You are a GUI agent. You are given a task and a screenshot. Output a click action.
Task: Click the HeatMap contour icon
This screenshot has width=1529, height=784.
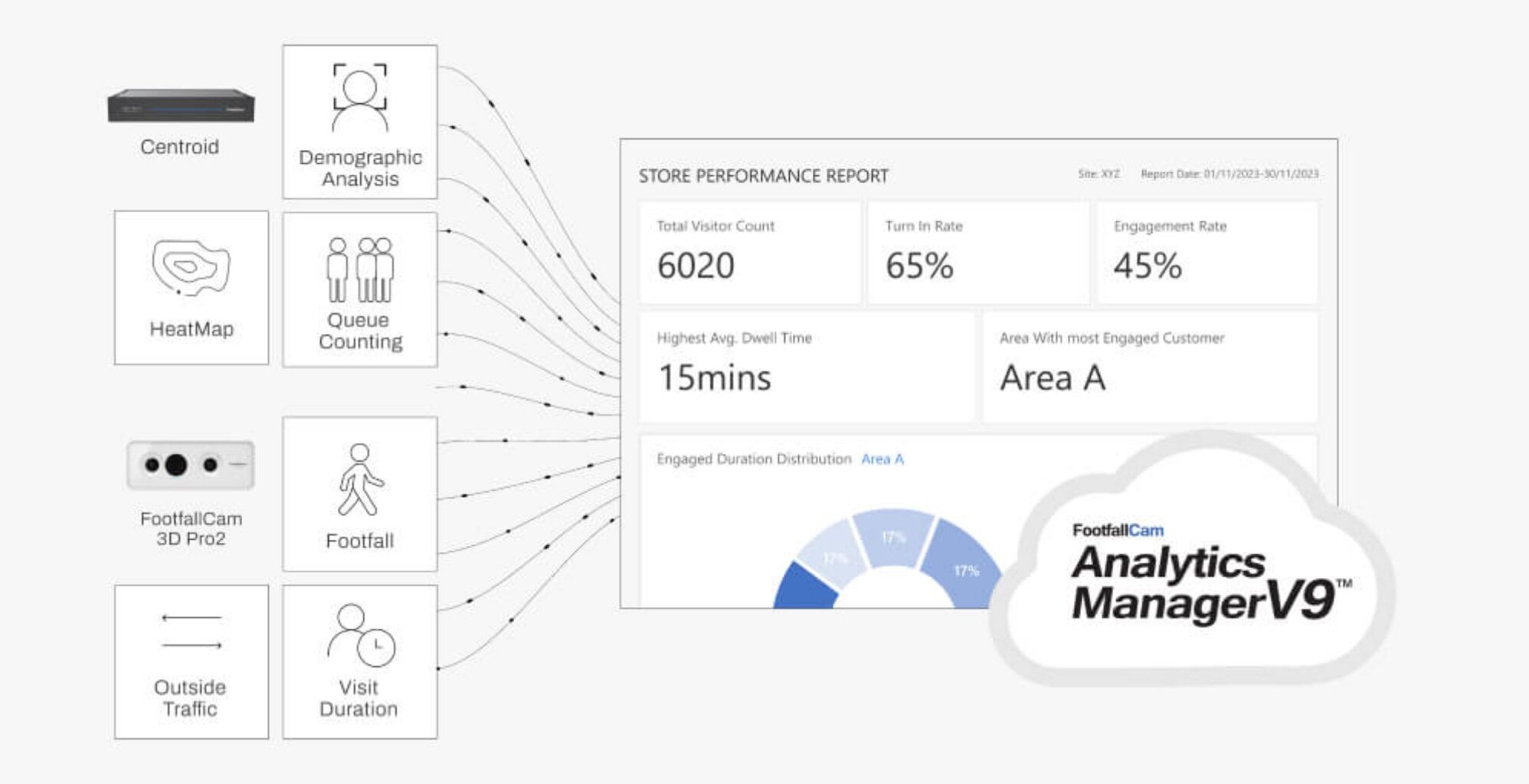191,267
